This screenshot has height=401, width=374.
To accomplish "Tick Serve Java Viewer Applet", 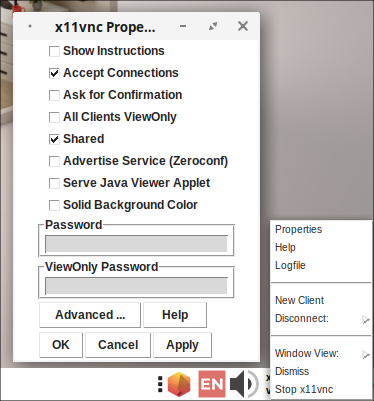I will 54,183.
